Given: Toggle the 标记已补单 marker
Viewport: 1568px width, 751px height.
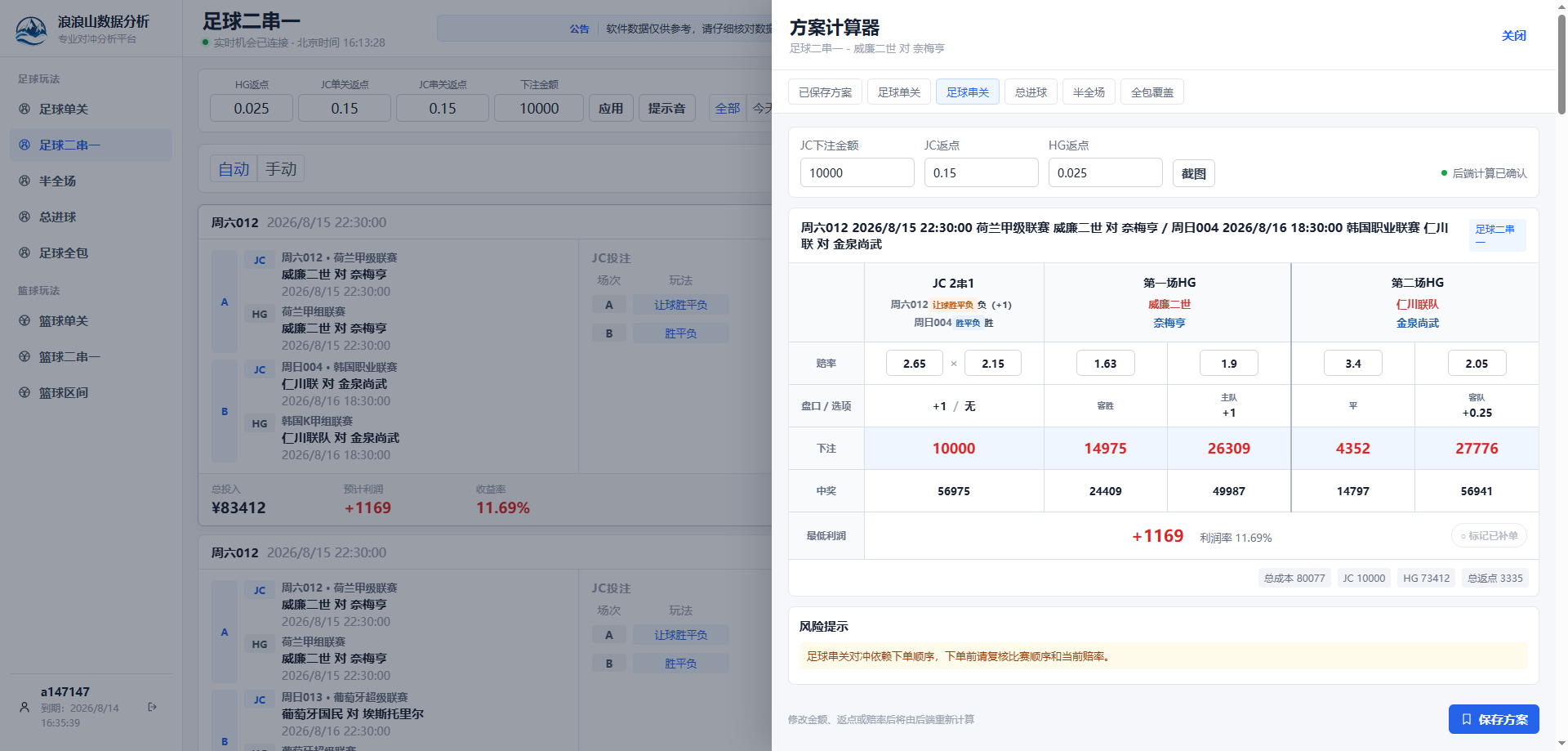Looking at the screenshot, I should click(1489, 536).
